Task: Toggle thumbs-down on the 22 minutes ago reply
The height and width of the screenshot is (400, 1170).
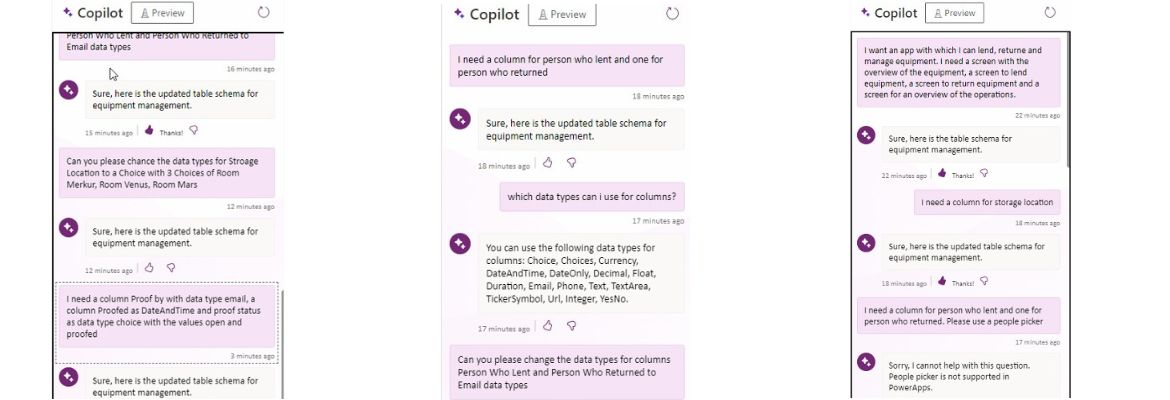Action: point(984,173)
